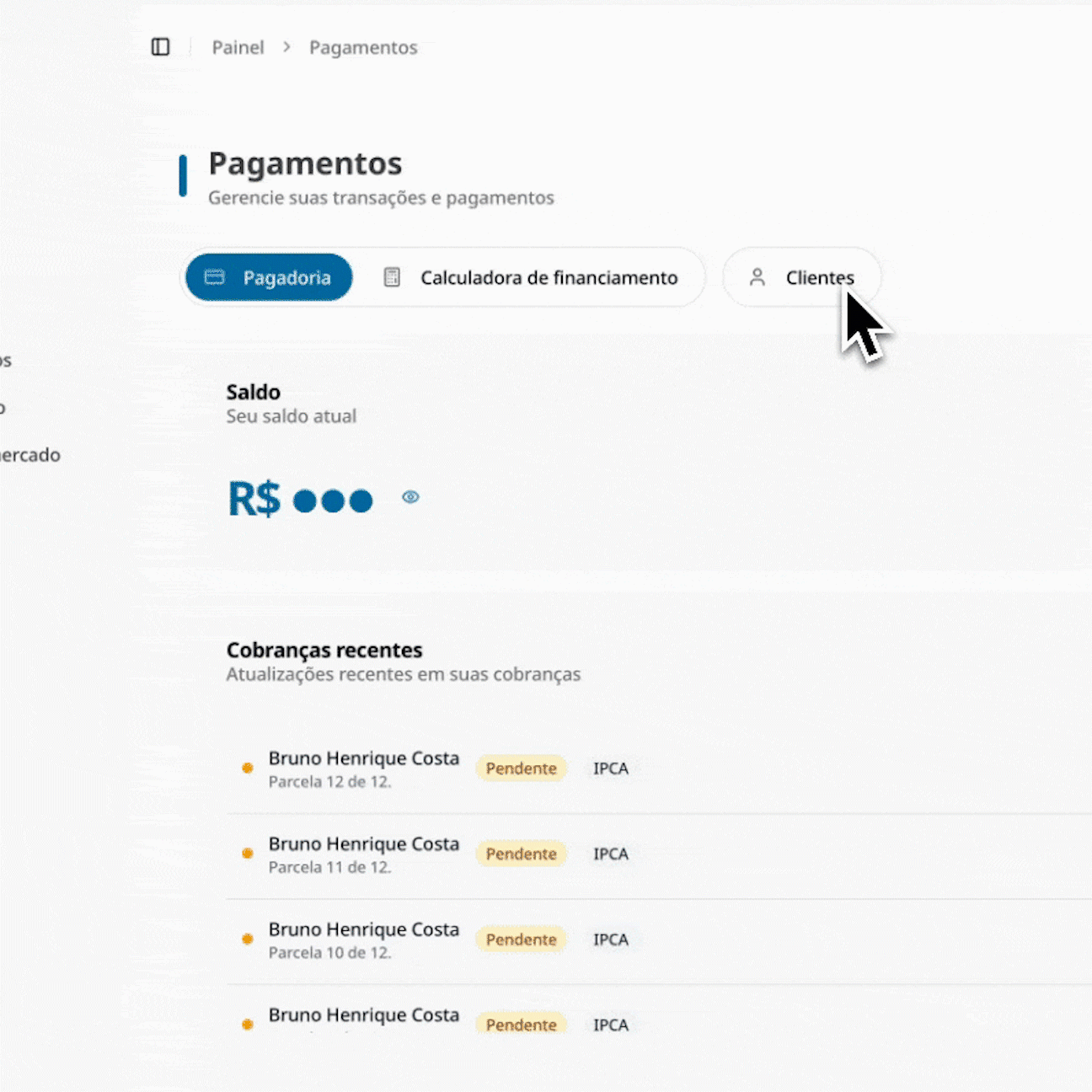Select the Pagadoria tab
This screenshot has height=1092, width=1092.
point(269,277)
